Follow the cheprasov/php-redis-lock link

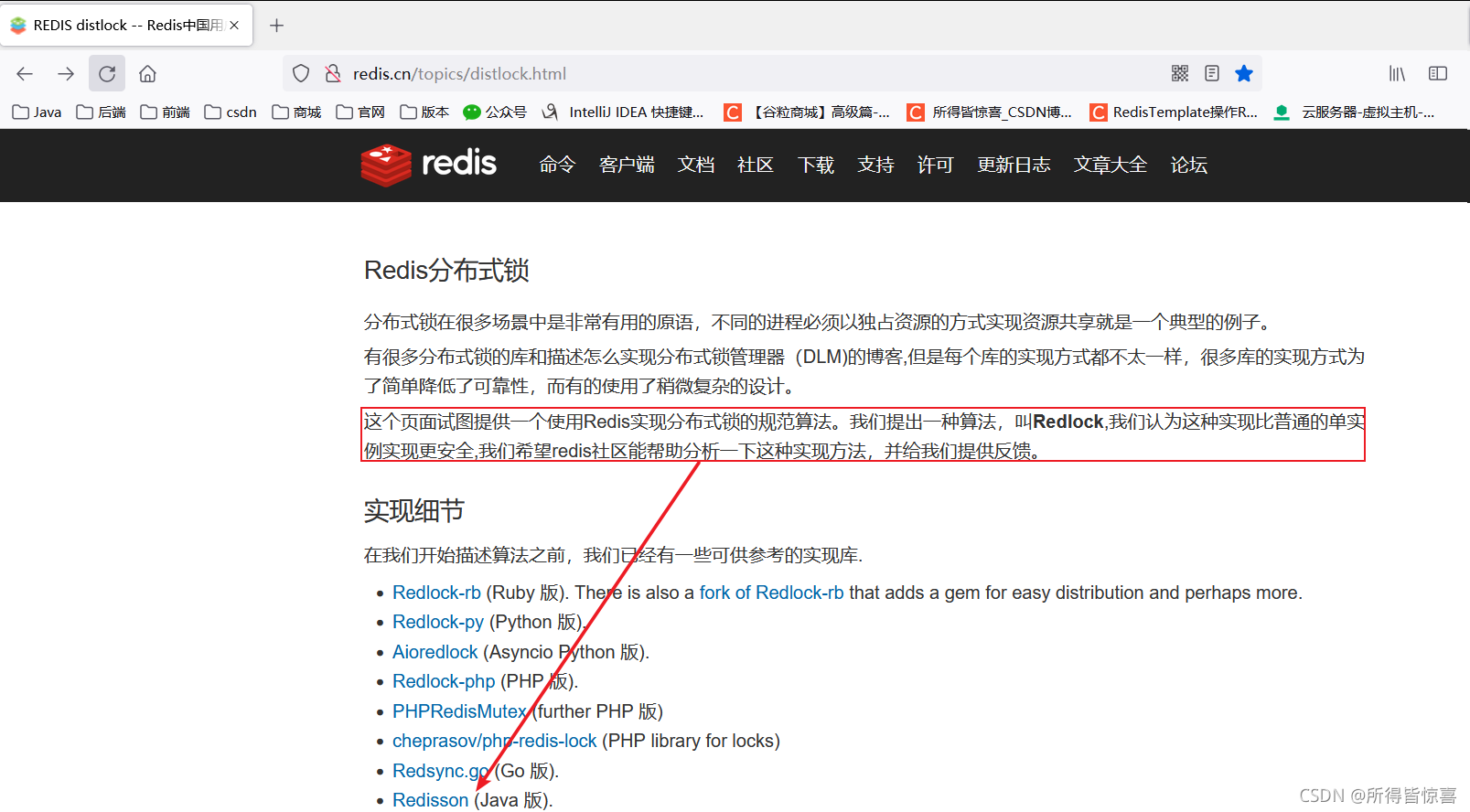pos(494,741)
